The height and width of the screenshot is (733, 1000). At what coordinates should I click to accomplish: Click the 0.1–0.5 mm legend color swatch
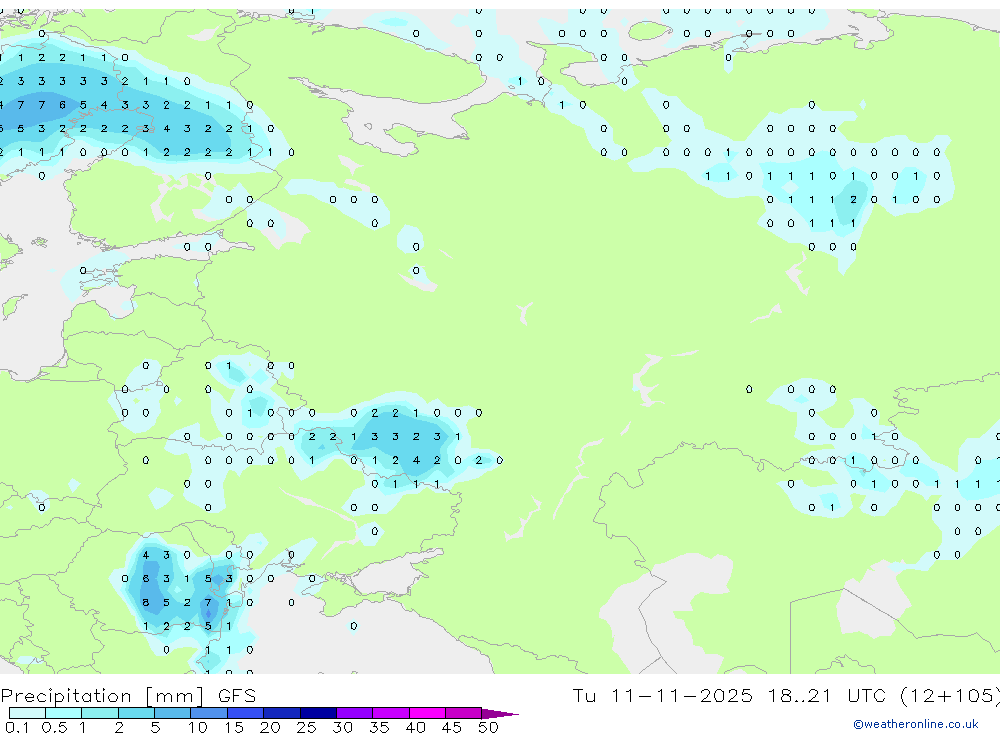point(27,713)
